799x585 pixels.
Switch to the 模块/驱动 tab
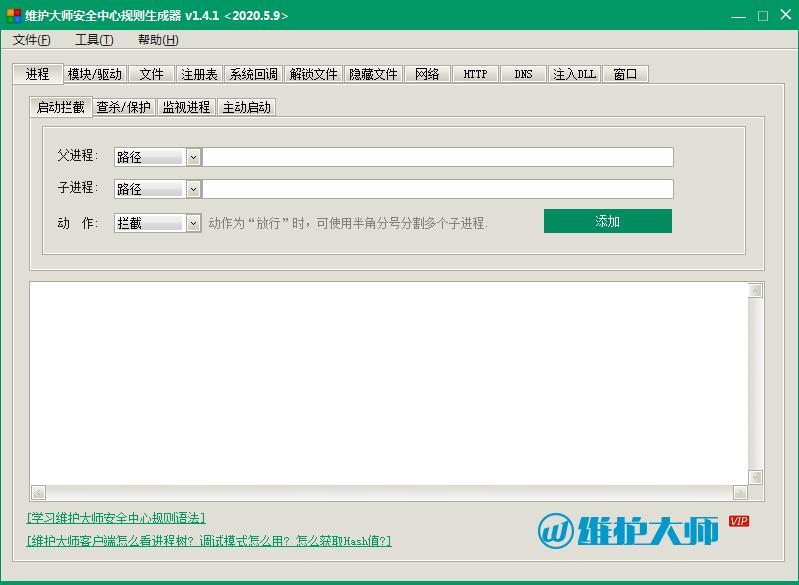95,74
